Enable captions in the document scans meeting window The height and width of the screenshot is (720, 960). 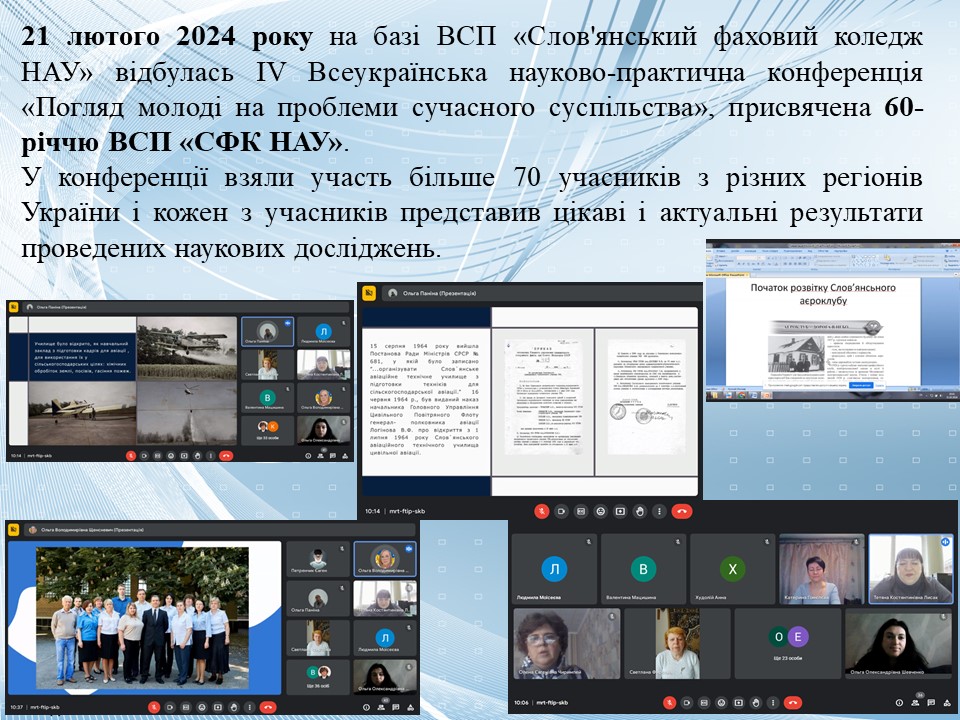580,511
